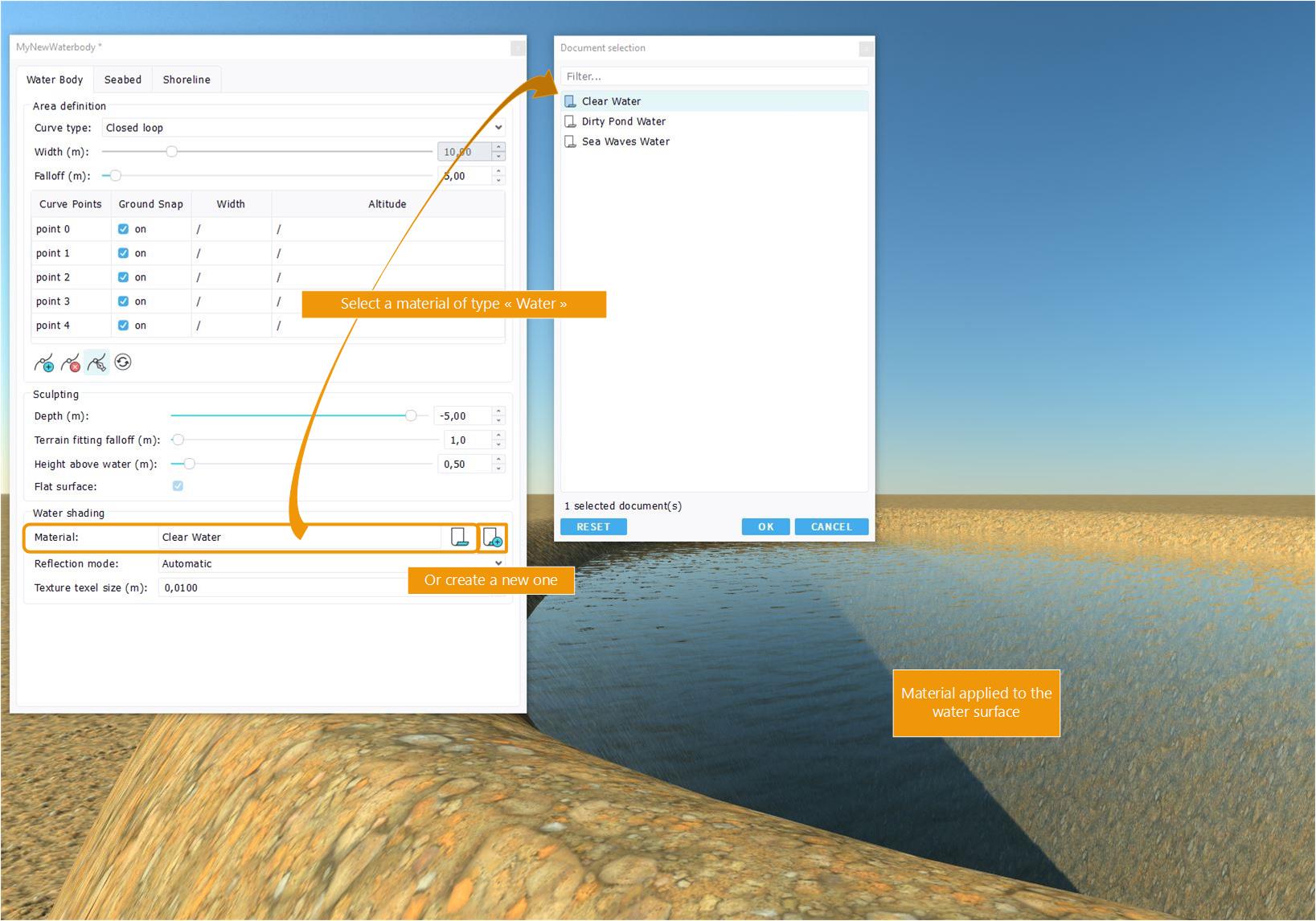Image resolution: width=1316 pixels, height=921 pixels.
Task: Uncheck Ground Snap for point 0
Action: 123,229
